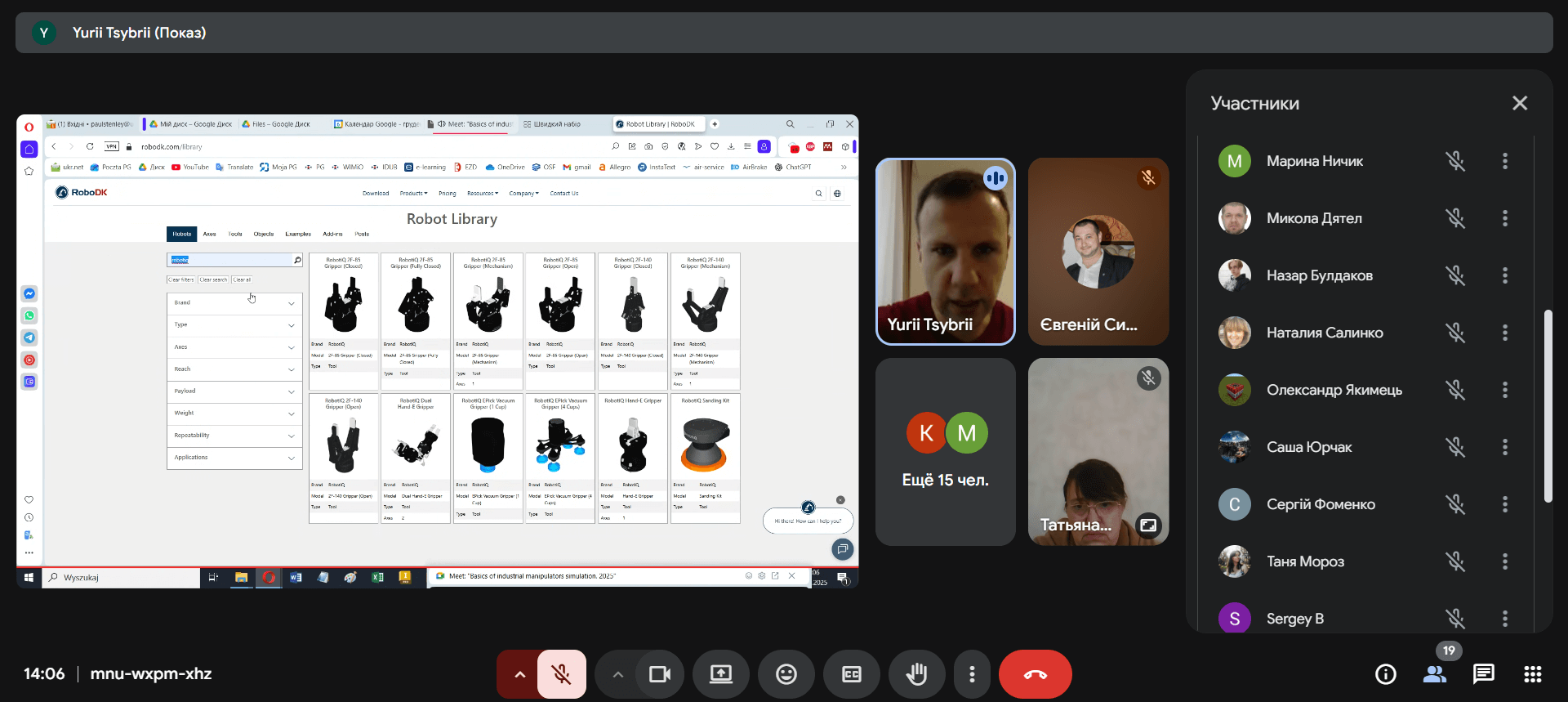Open the three-dot more options menu
Image resolution: width=1568 pixels, height=702 pixels.
coord(971,674)
